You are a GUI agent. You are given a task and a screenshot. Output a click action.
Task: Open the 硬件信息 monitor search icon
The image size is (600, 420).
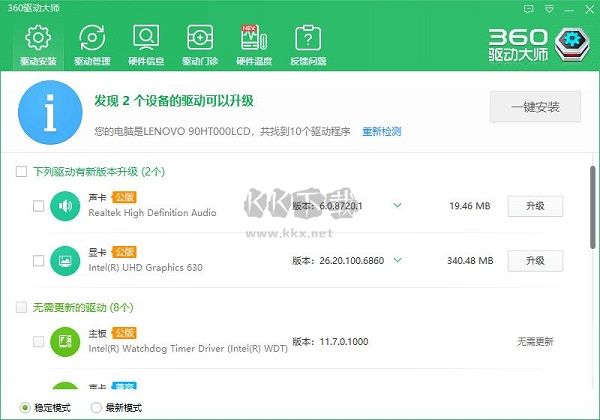click(146, 37)
